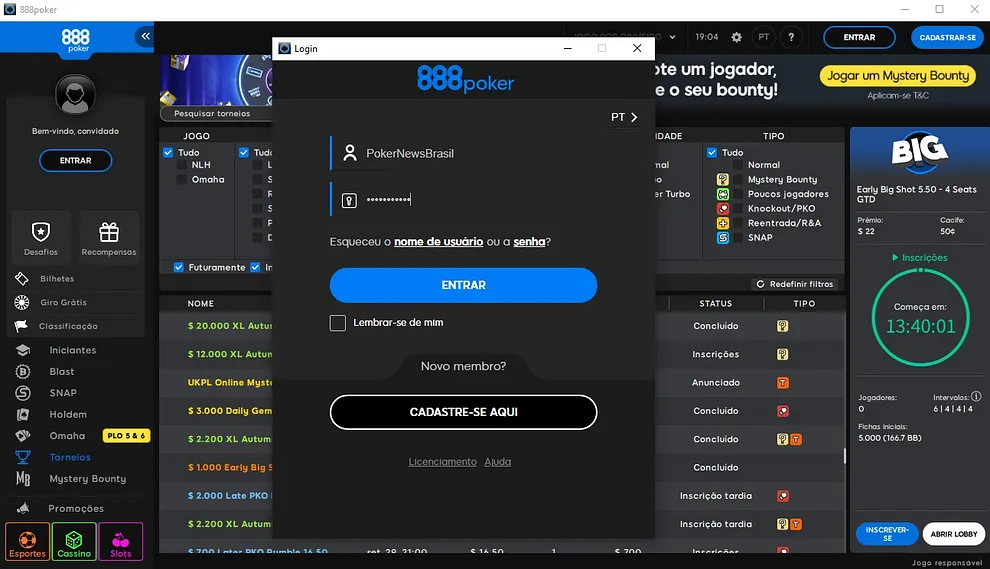Screen dimensions: 990x569
Task: Click Reentrada/R&A plus icon
Action: pos(723,223)
